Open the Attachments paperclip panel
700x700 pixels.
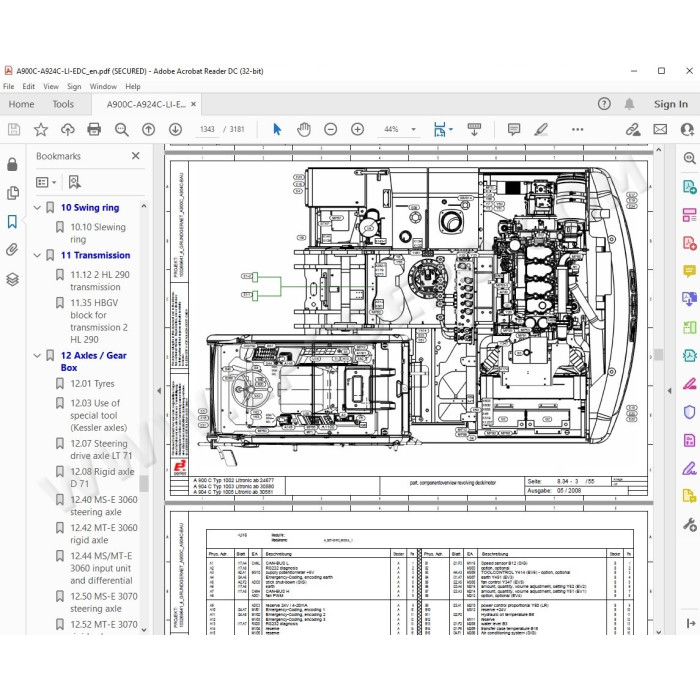click(12, 250)
